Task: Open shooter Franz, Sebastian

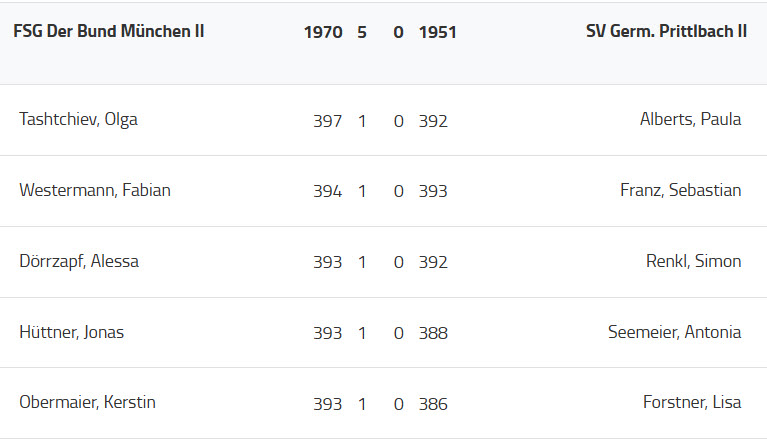Action: coord(680,190)
